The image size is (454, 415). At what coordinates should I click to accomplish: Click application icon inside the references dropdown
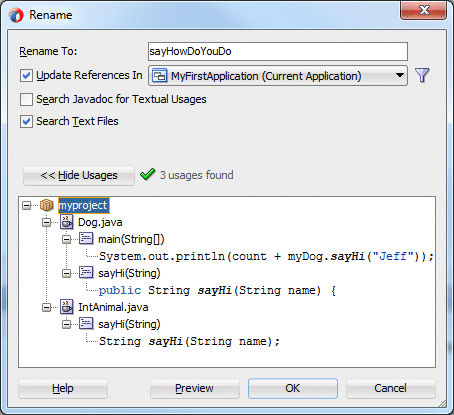[159, 76]
